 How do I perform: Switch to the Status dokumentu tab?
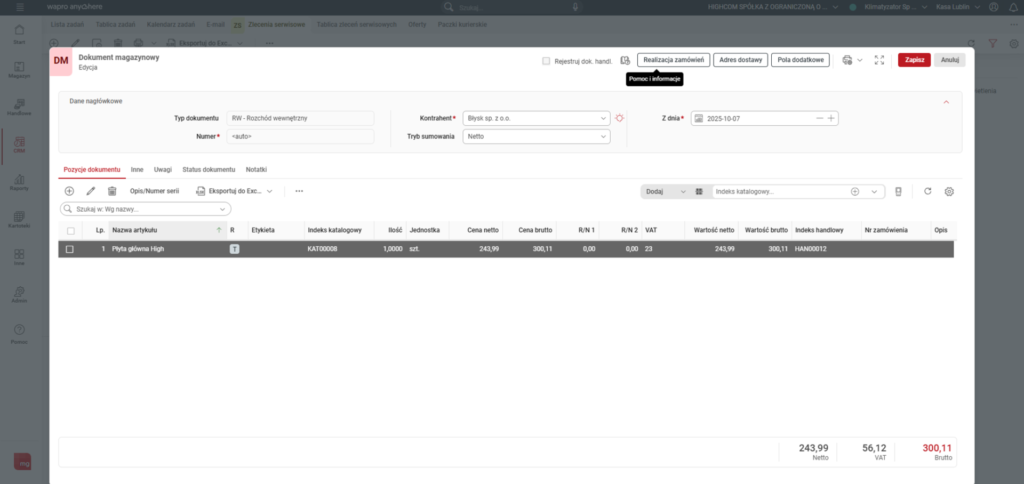(x=208, y=169)
